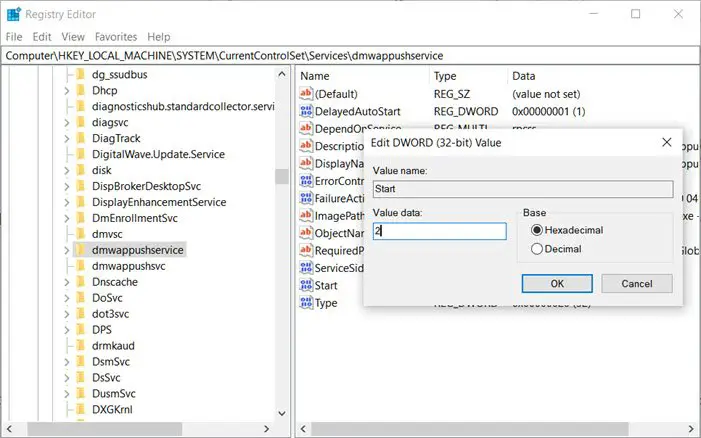This screenshot has width=701, height=438.
Task: Expand the disk key
Action: pos(67,171)
